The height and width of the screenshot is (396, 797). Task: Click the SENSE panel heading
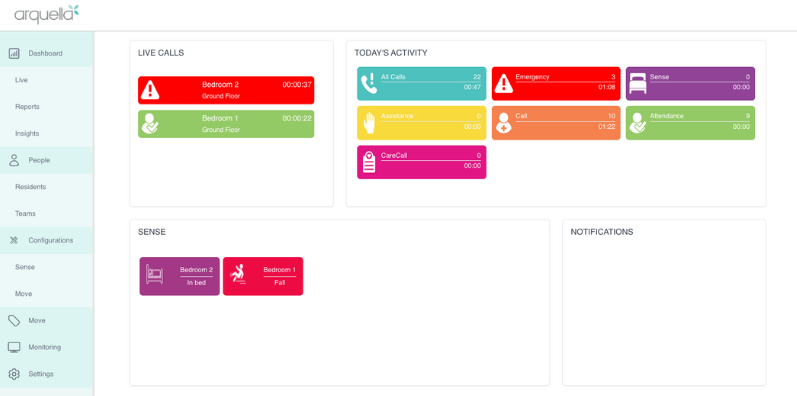(x=151, y=232)
